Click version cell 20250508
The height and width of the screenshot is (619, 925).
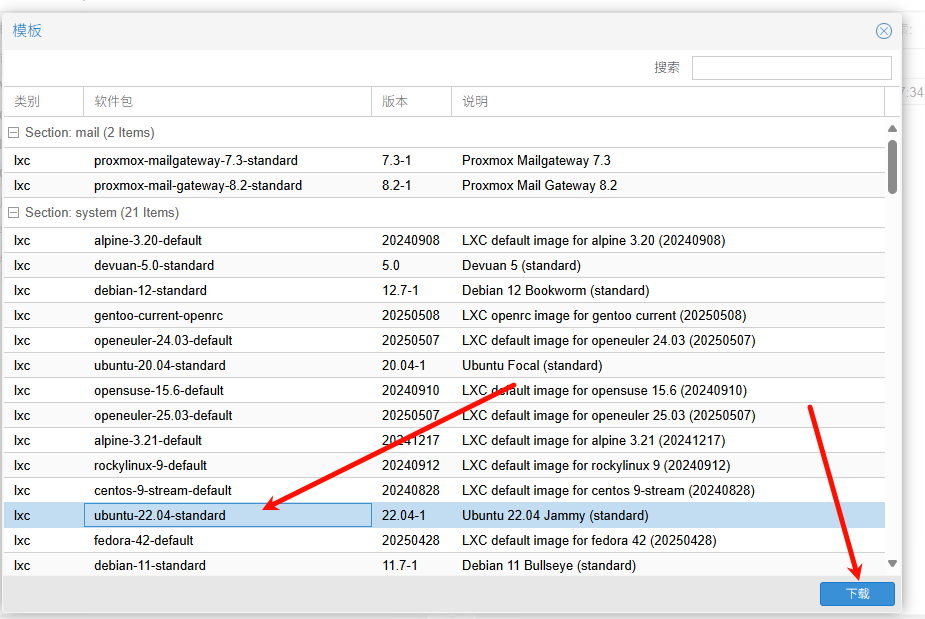coord(411,316)
